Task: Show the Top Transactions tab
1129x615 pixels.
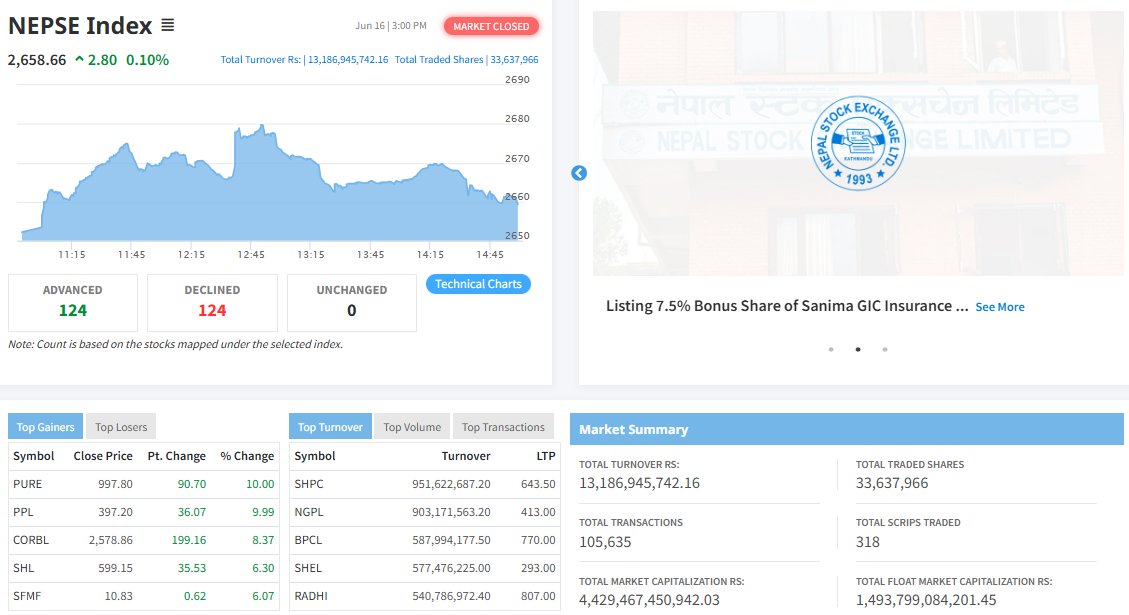Action: click(503, 427)
